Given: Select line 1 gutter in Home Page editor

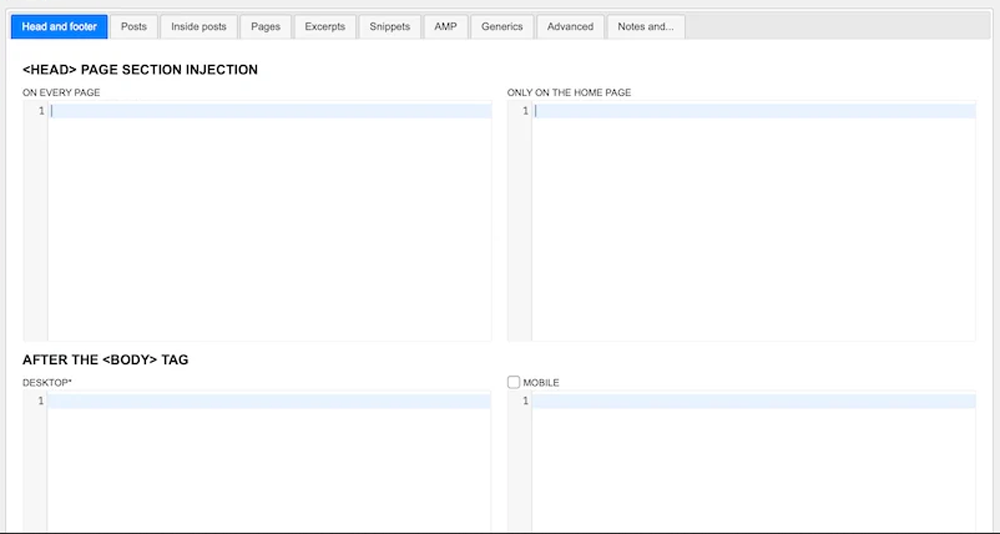Looking at the screenshot, I should [525, 111].
